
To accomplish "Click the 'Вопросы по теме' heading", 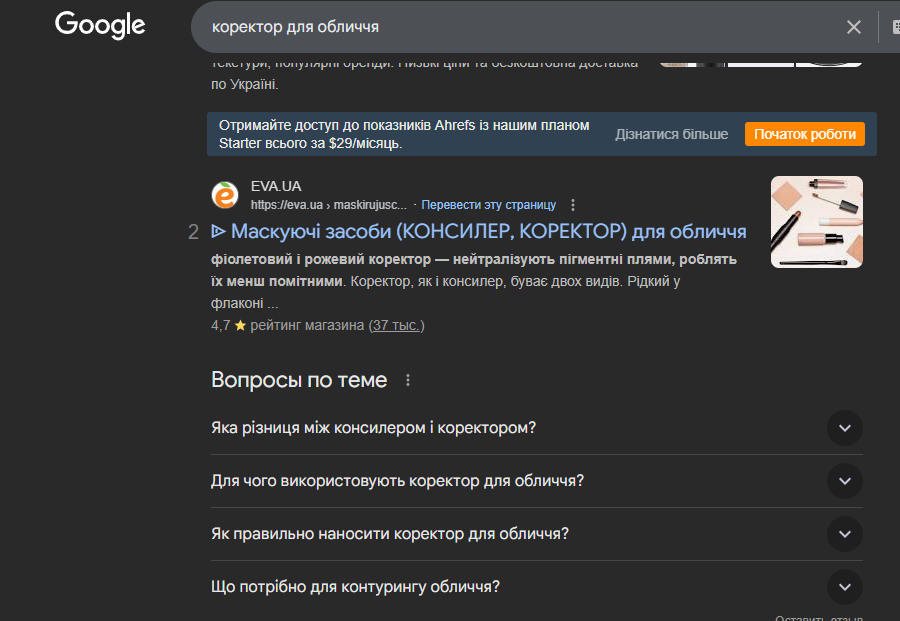I will point(299,380).
